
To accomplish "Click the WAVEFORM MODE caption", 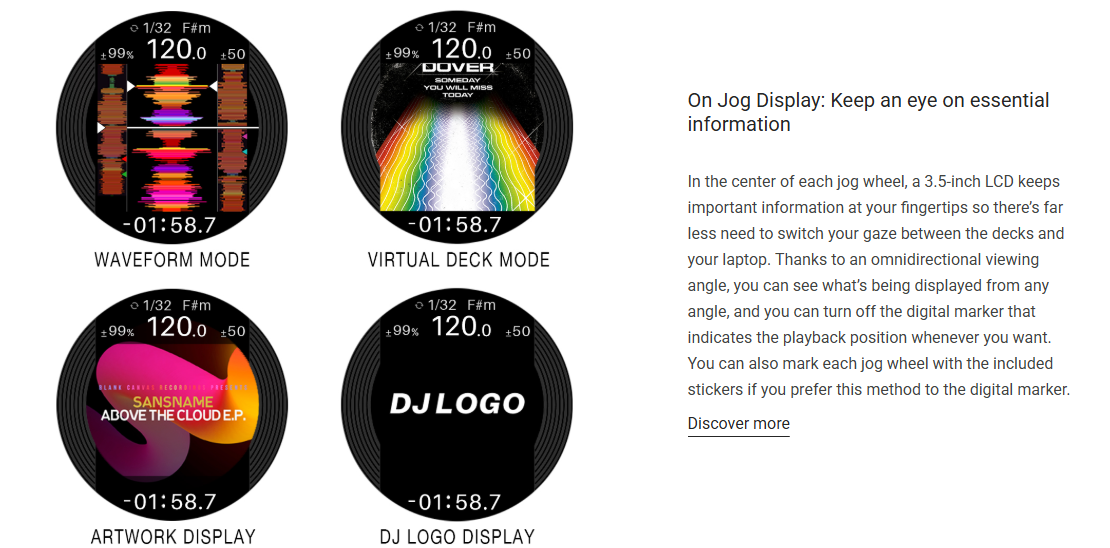I will [172, 260].
